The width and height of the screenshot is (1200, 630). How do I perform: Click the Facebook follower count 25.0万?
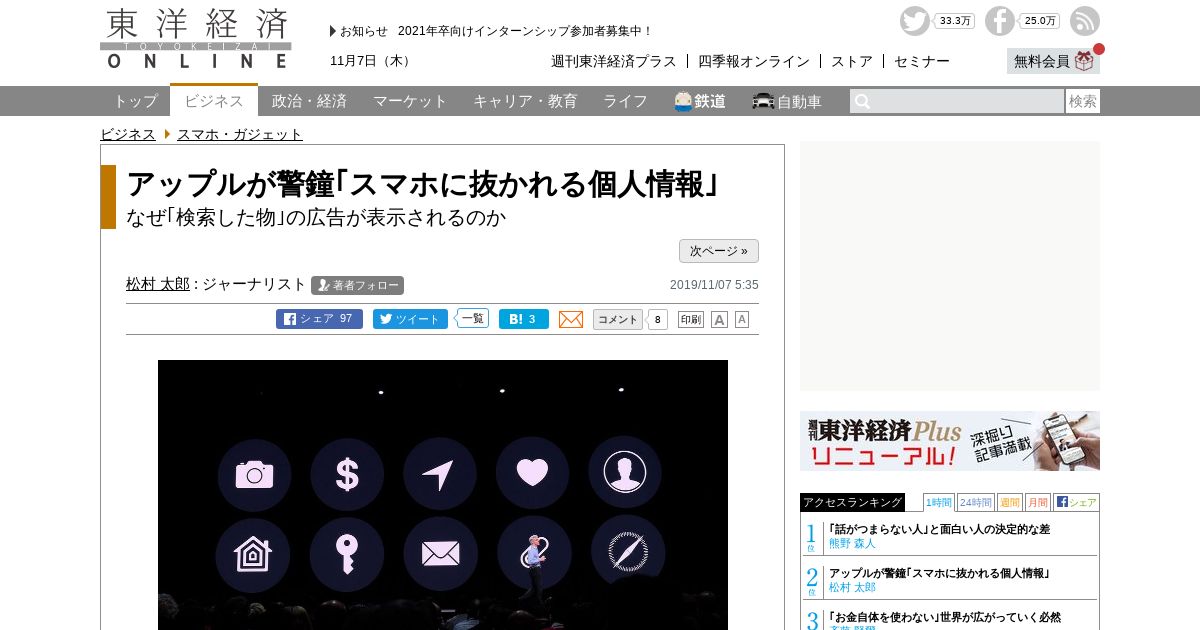(x=1040, y=21)
